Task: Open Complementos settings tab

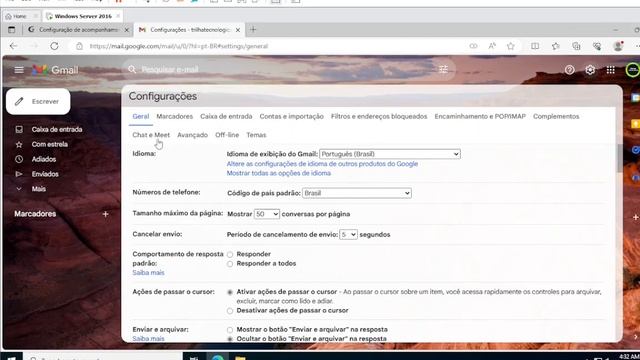Action: tap(556, 116)
